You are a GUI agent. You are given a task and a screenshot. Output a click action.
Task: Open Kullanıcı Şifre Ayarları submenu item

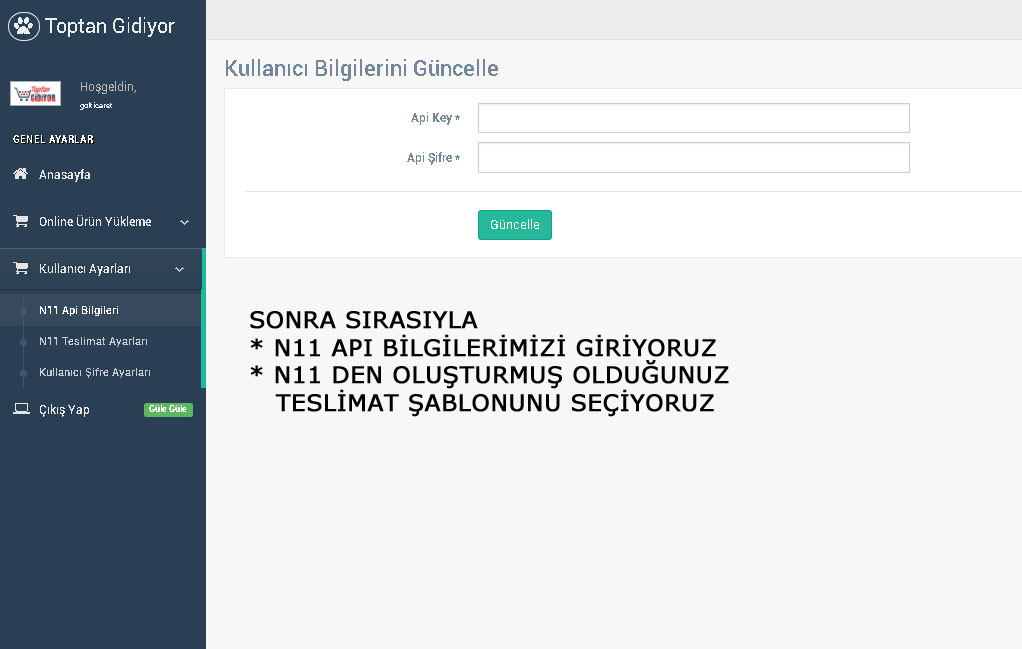(95, 373)
